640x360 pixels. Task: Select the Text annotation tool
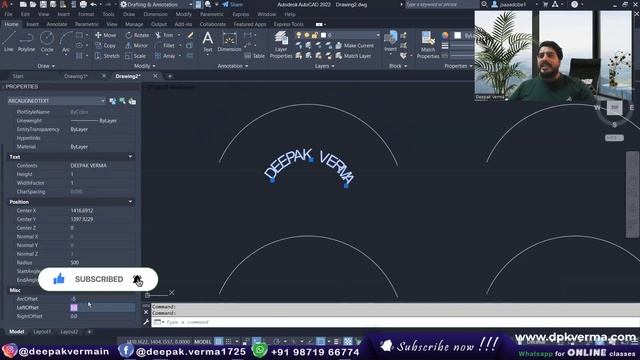(208, 42)
